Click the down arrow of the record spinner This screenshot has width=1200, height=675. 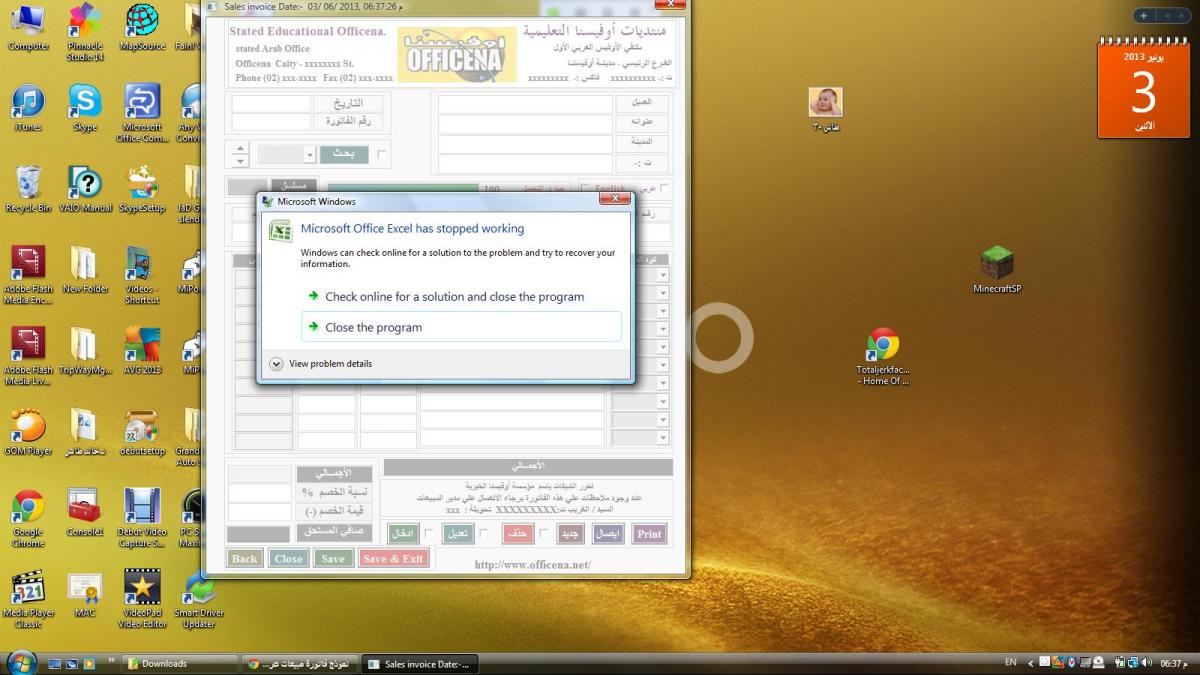point(239,161)
